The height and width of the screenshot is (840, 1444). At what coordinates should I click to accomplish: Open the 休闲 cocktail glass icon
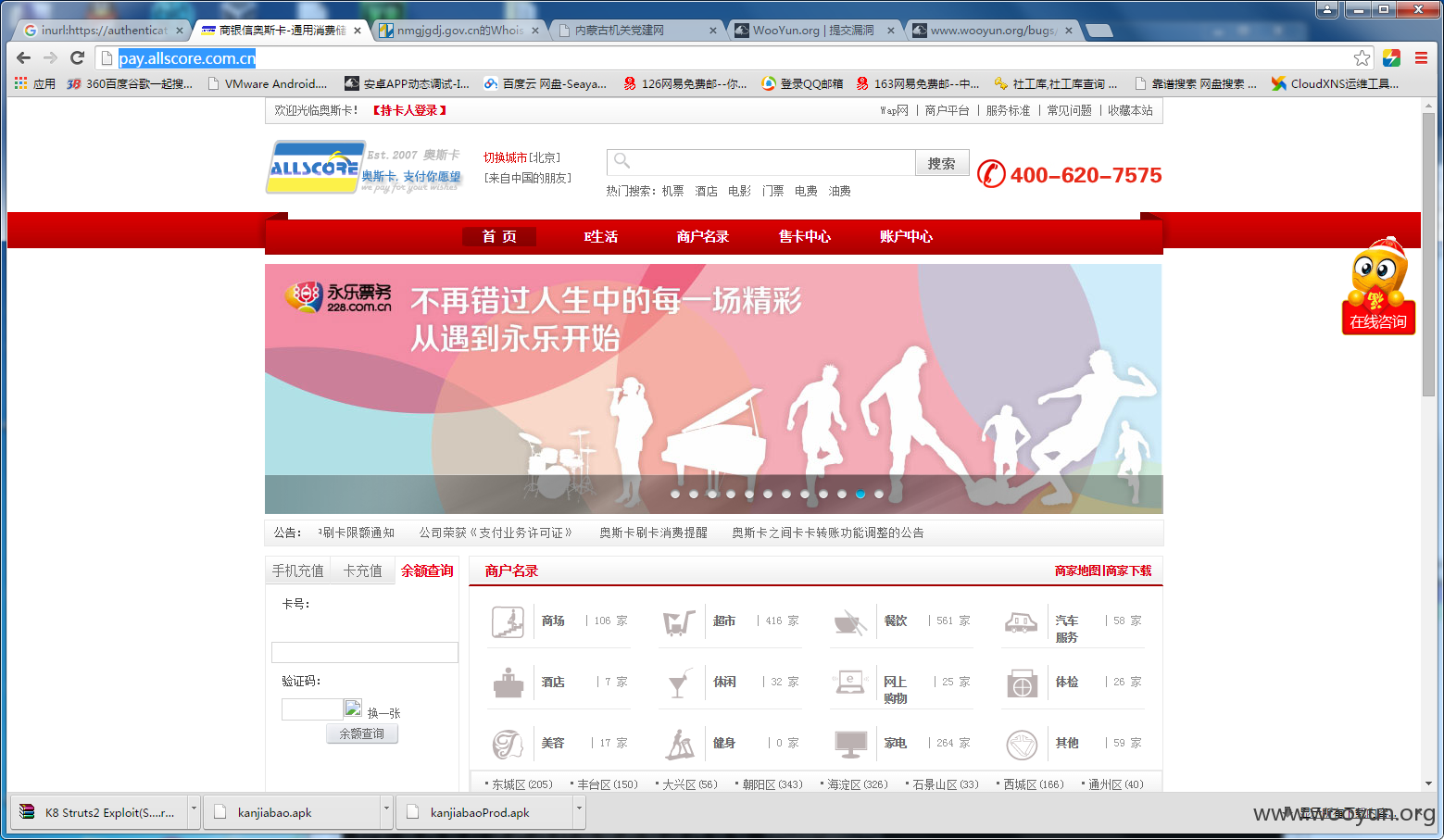click(x=679, y=683)
